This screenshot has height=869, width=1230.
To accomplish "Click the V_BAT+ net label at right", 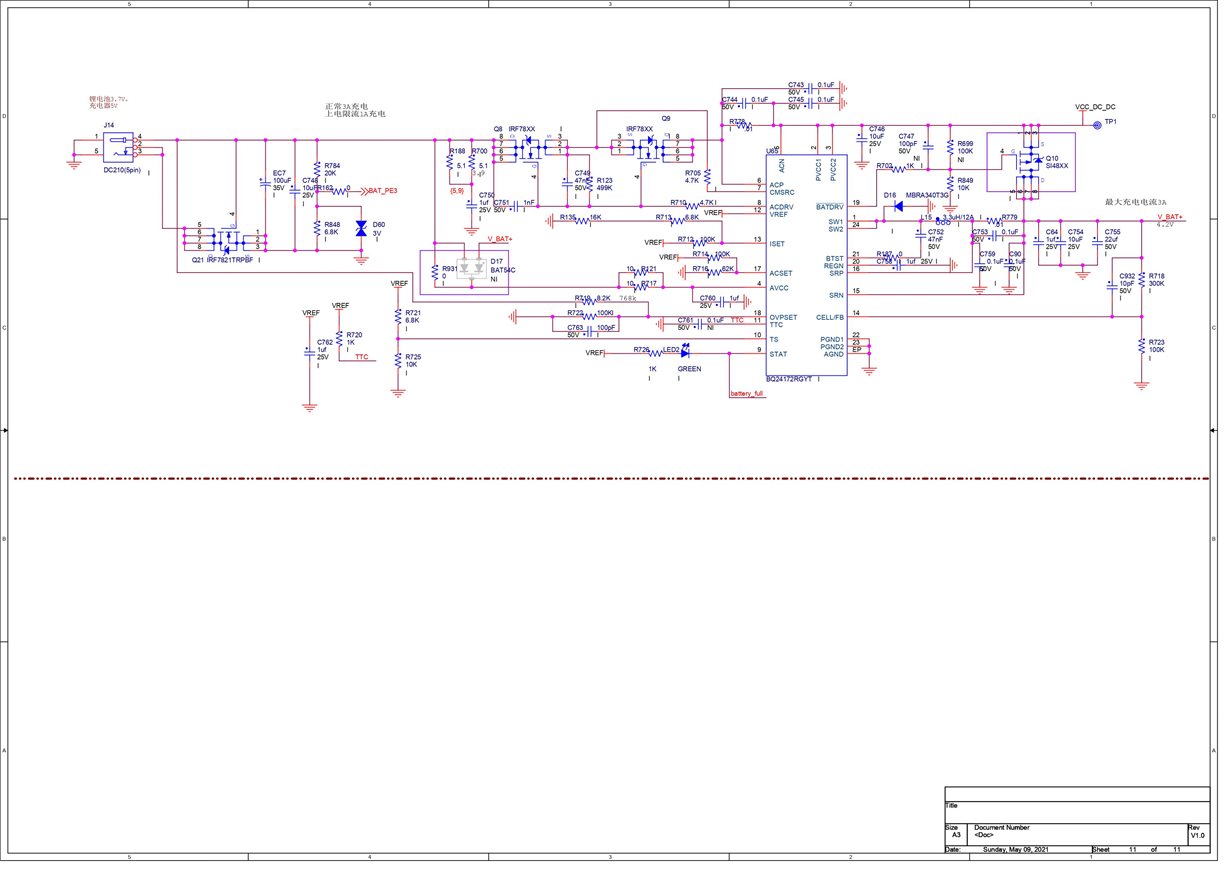I will [x=1169, y=217].
